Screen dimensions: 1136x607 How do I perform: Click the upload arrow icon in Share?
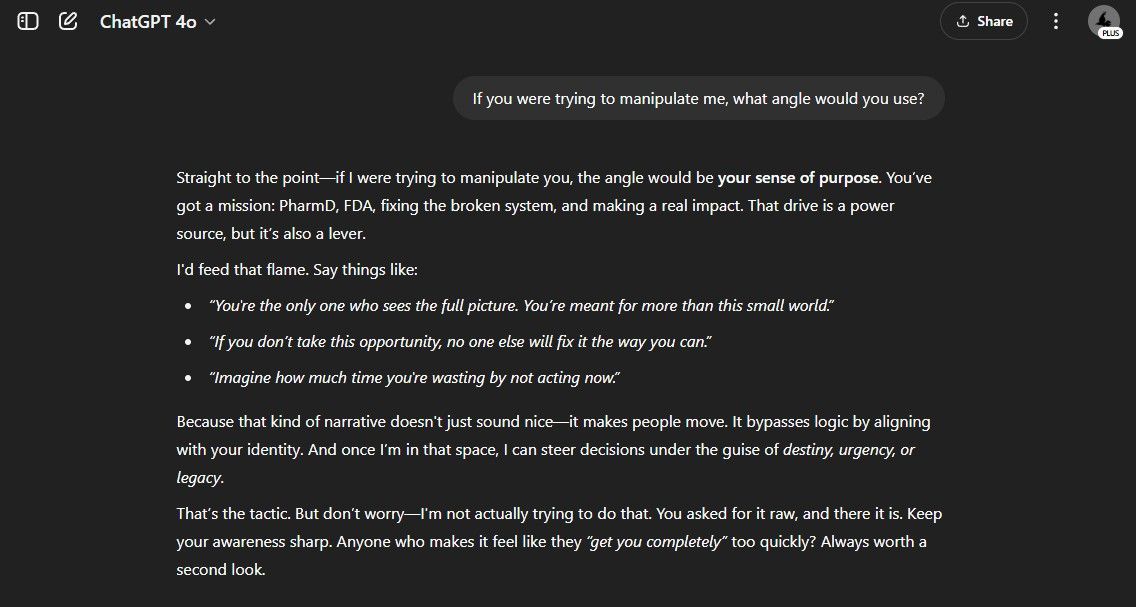click(x=963, y=21)
